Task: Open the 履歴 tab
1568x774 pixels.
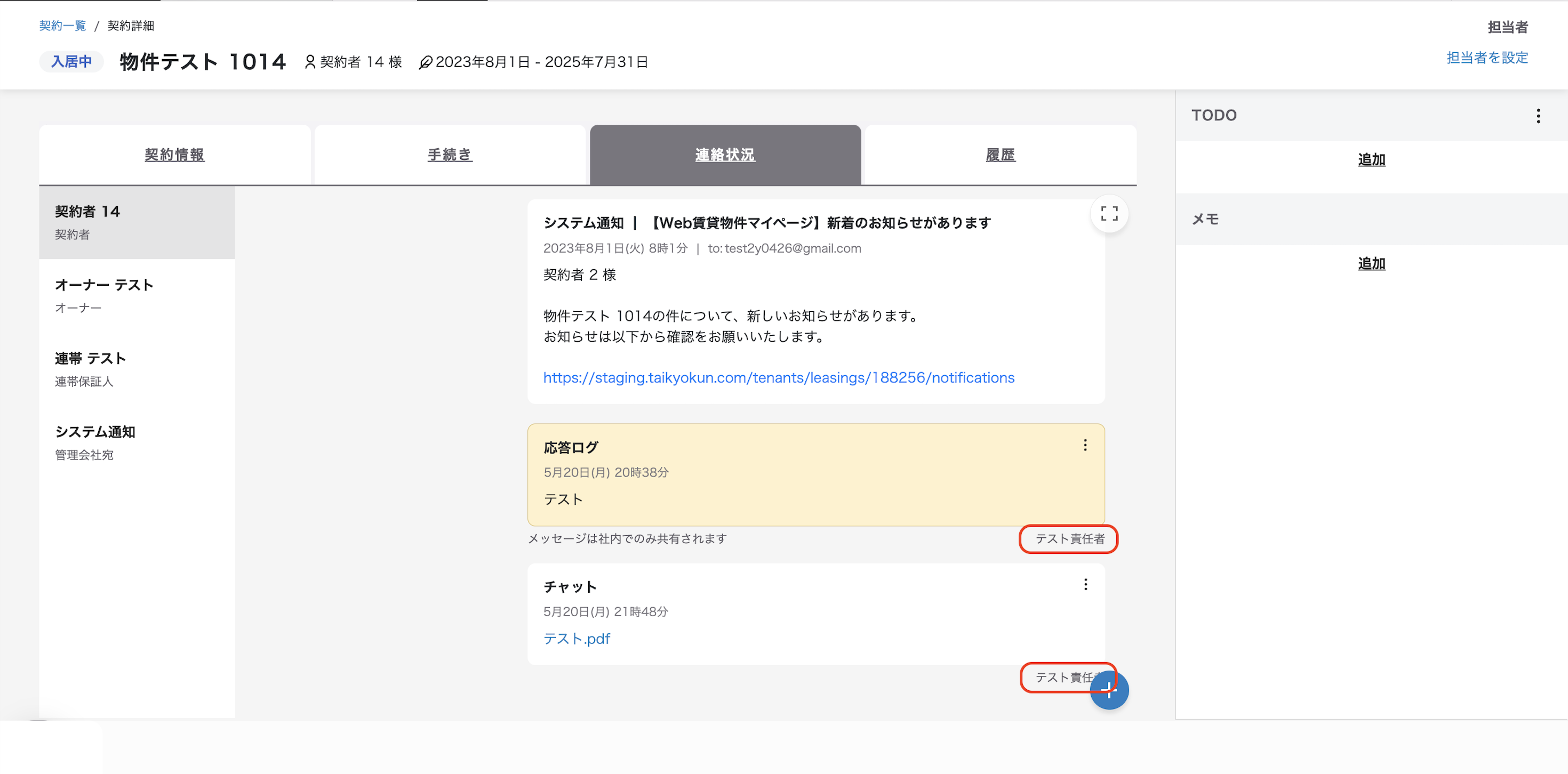Action: 1001,155
